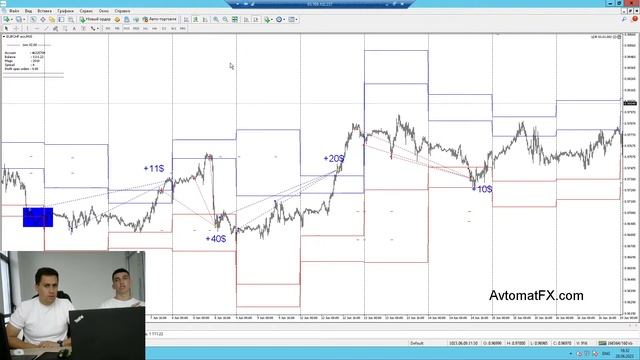The height and width of the screenshot is (360, 640).
Task: Open the Periods clock icon
Action: click(x=279, y=19)
